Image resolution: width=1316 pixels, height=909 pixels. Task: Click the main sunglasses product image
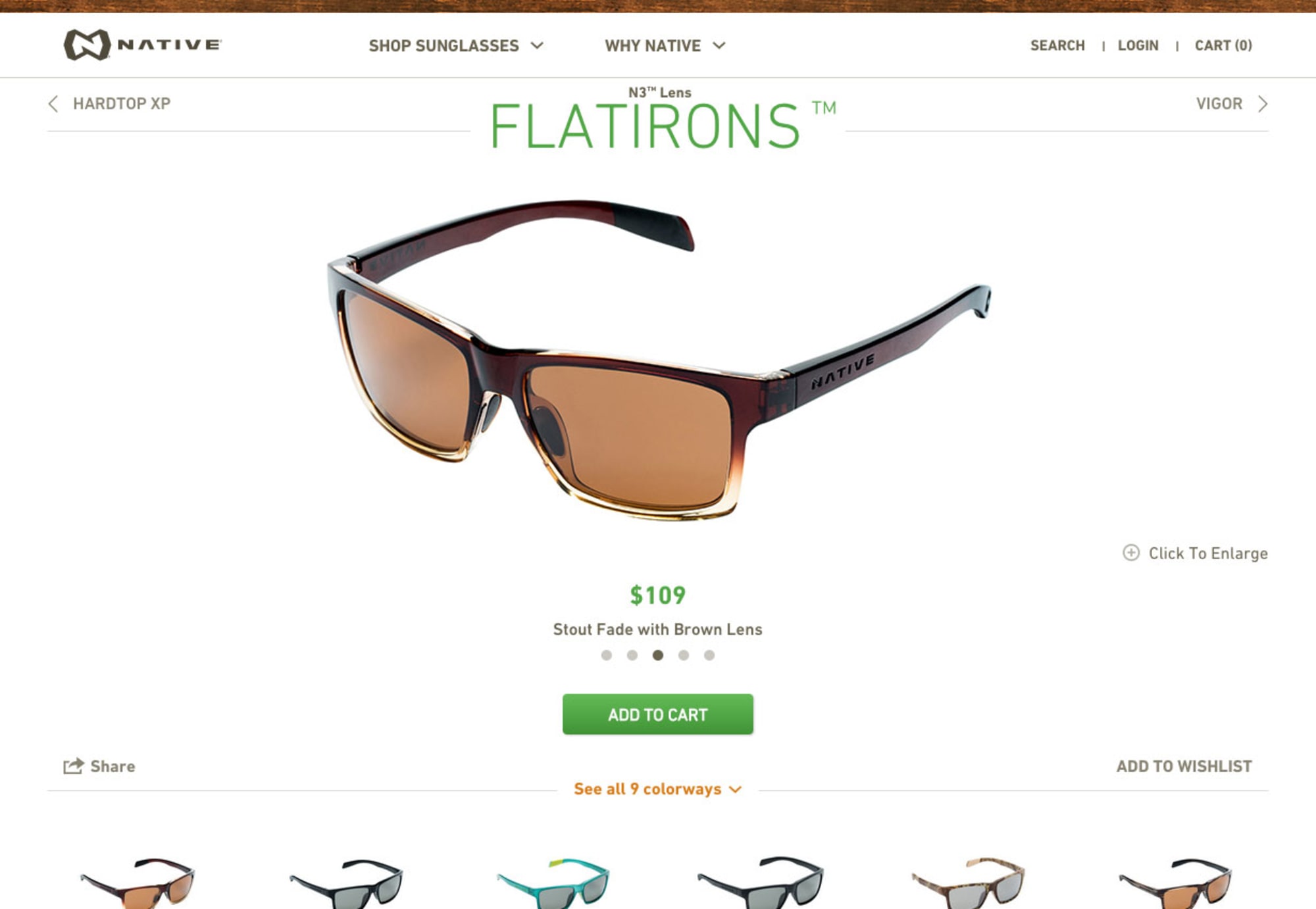point(658,358)
